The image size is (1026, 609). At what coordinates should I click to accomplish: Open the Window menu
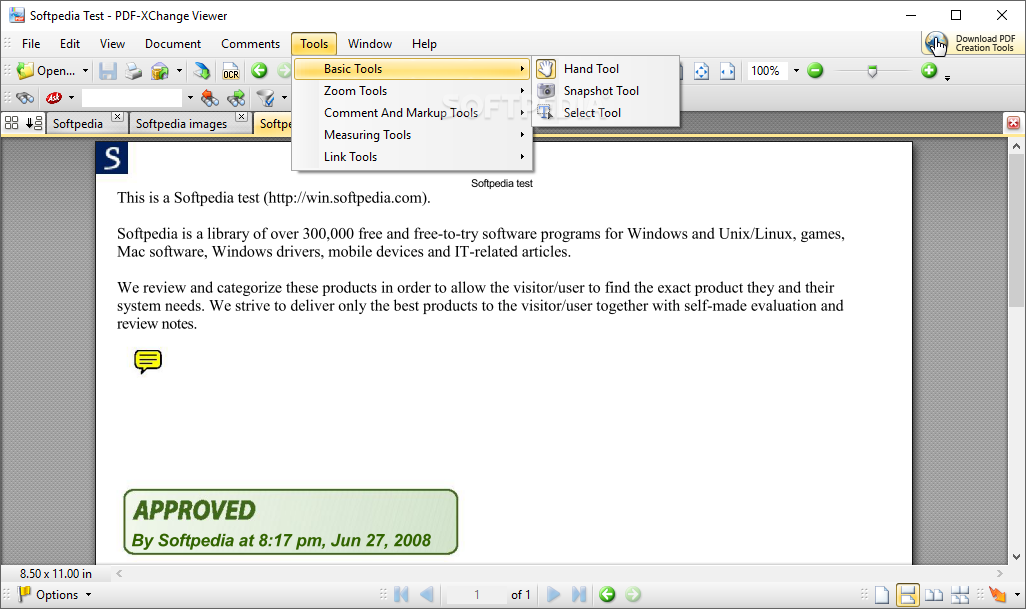pos(370,44)
